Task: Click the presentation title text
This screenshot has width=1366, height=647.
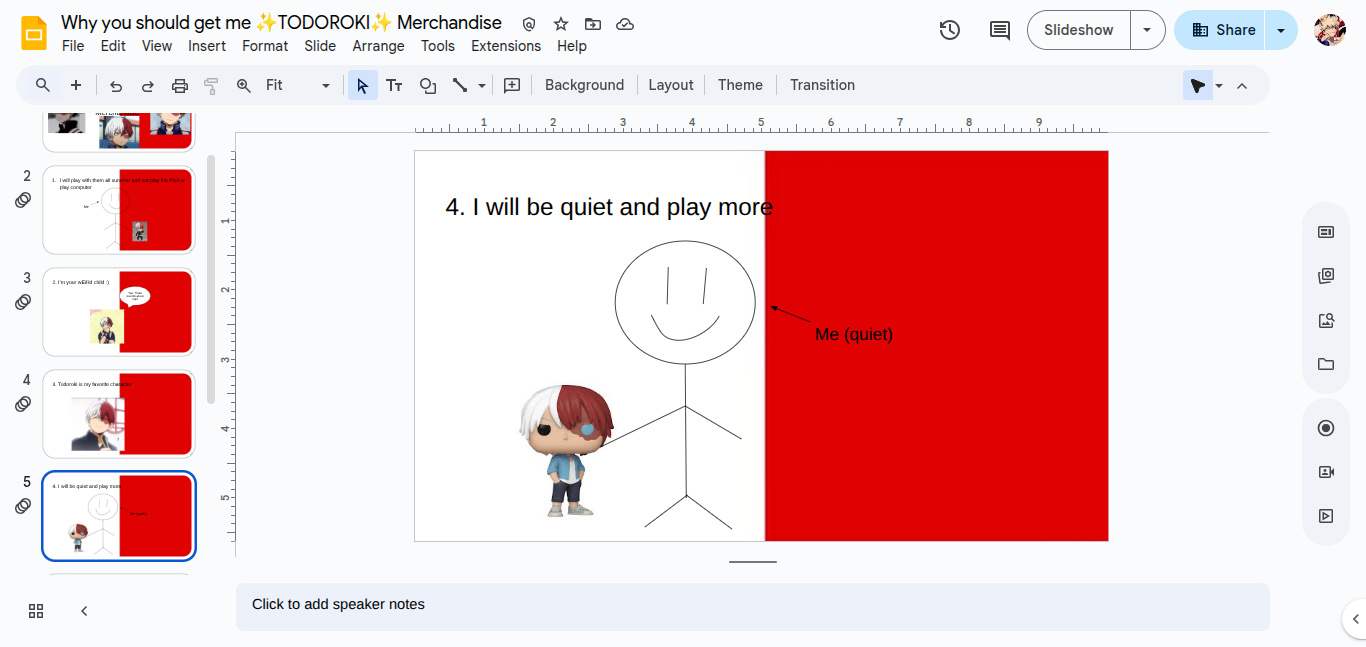Action: click(x=281, y=23)
